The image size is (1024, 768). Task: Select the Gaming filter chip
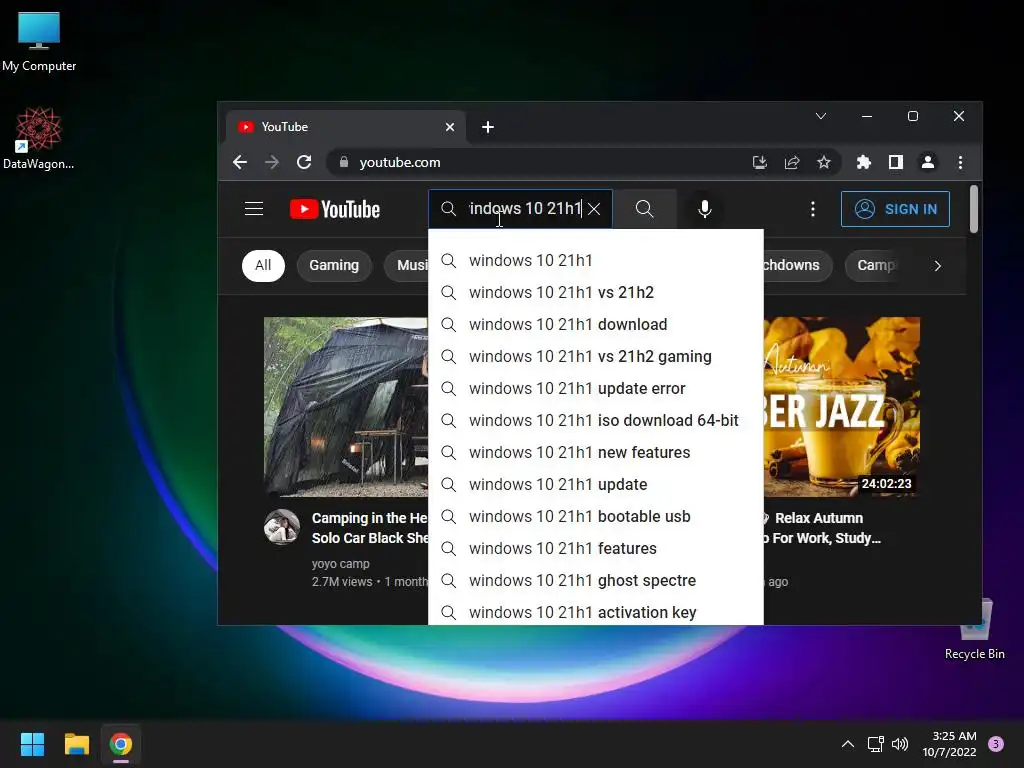[334, 266]
